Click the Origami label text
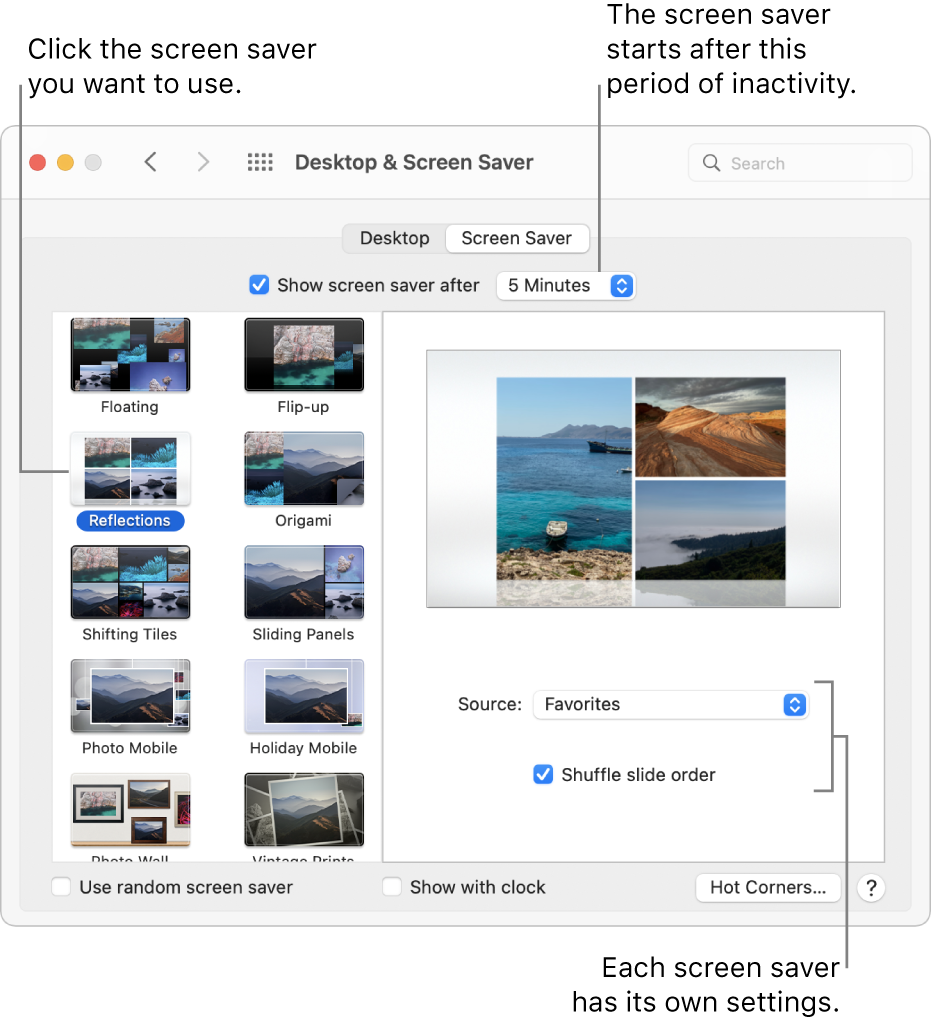Viewport: 932px width, 1024px height. (x=303, y=520)
